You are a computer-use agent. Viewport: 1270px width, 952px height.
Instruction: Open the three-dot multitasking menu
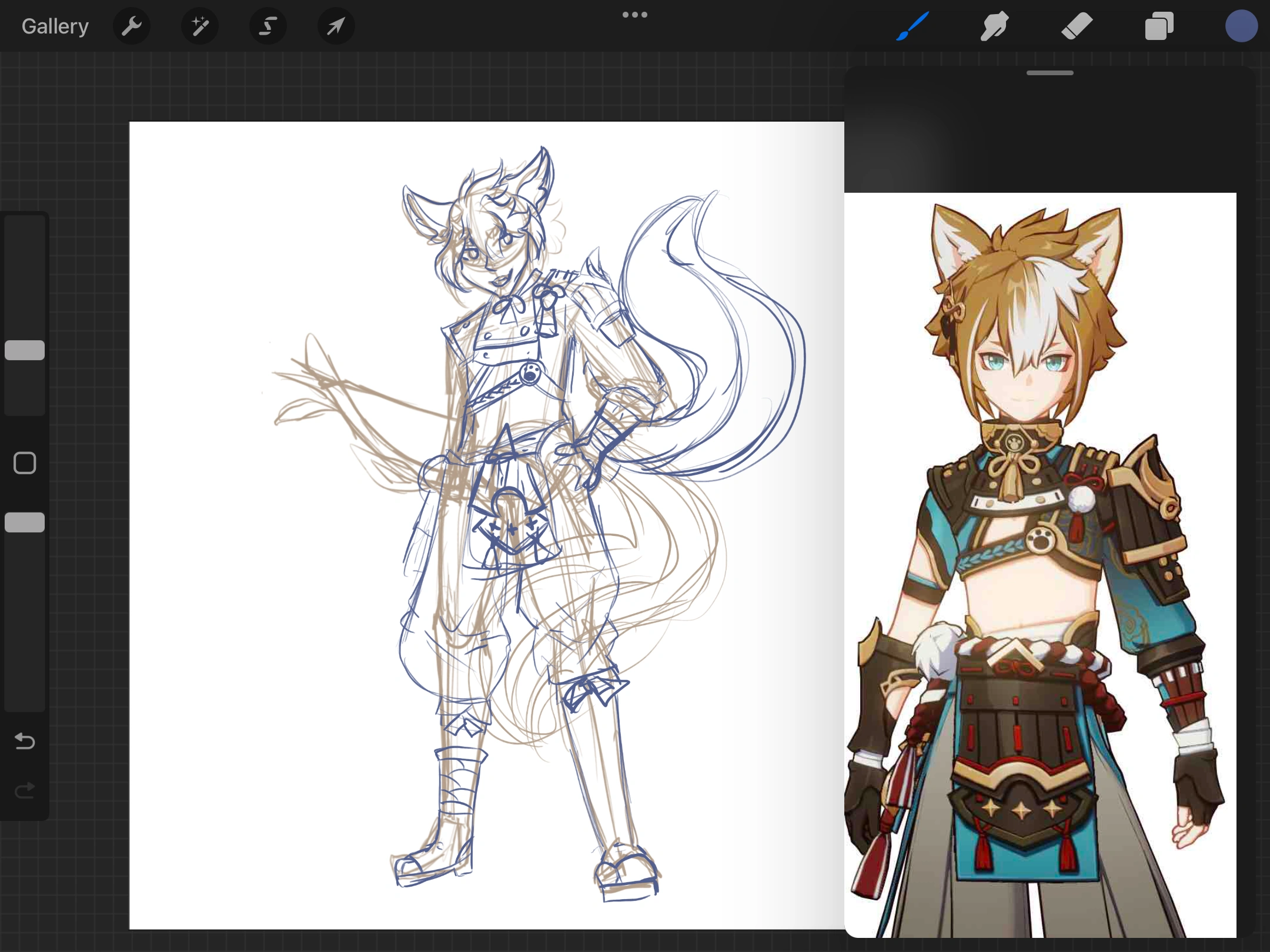(635, 15)
